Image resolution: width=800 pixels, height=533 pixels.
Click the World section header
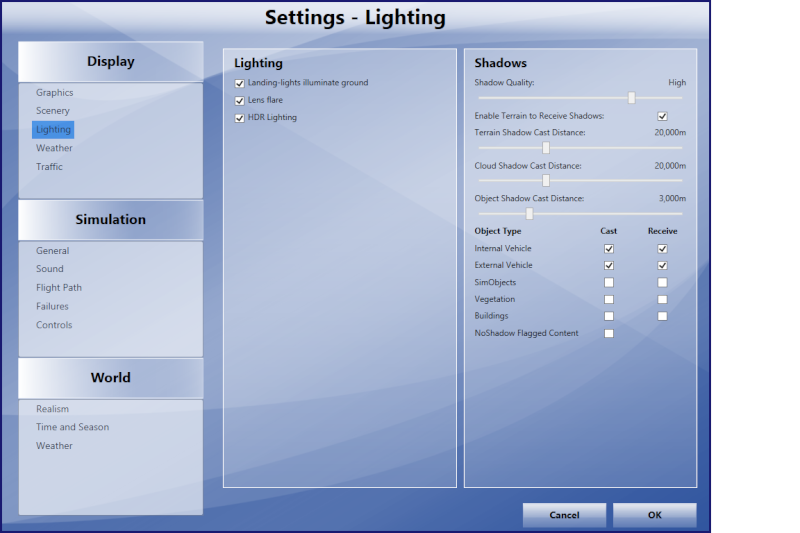(111, 378)
